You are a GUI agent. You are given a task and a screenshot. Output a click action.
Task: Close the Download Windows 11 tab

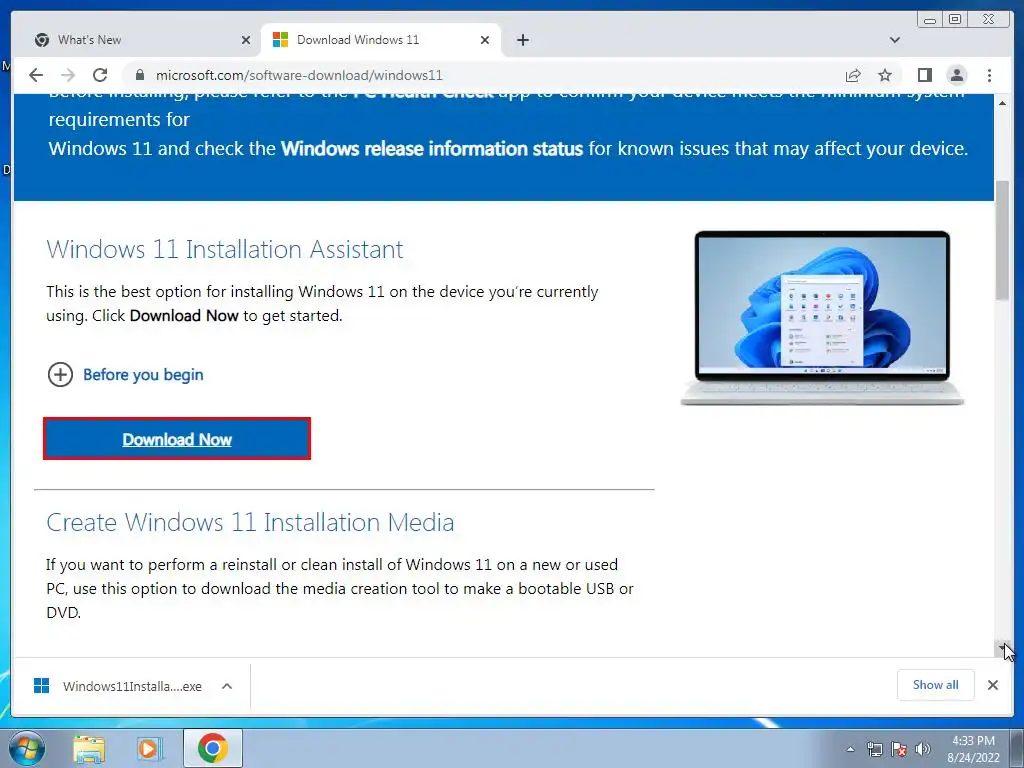(485, 40)
